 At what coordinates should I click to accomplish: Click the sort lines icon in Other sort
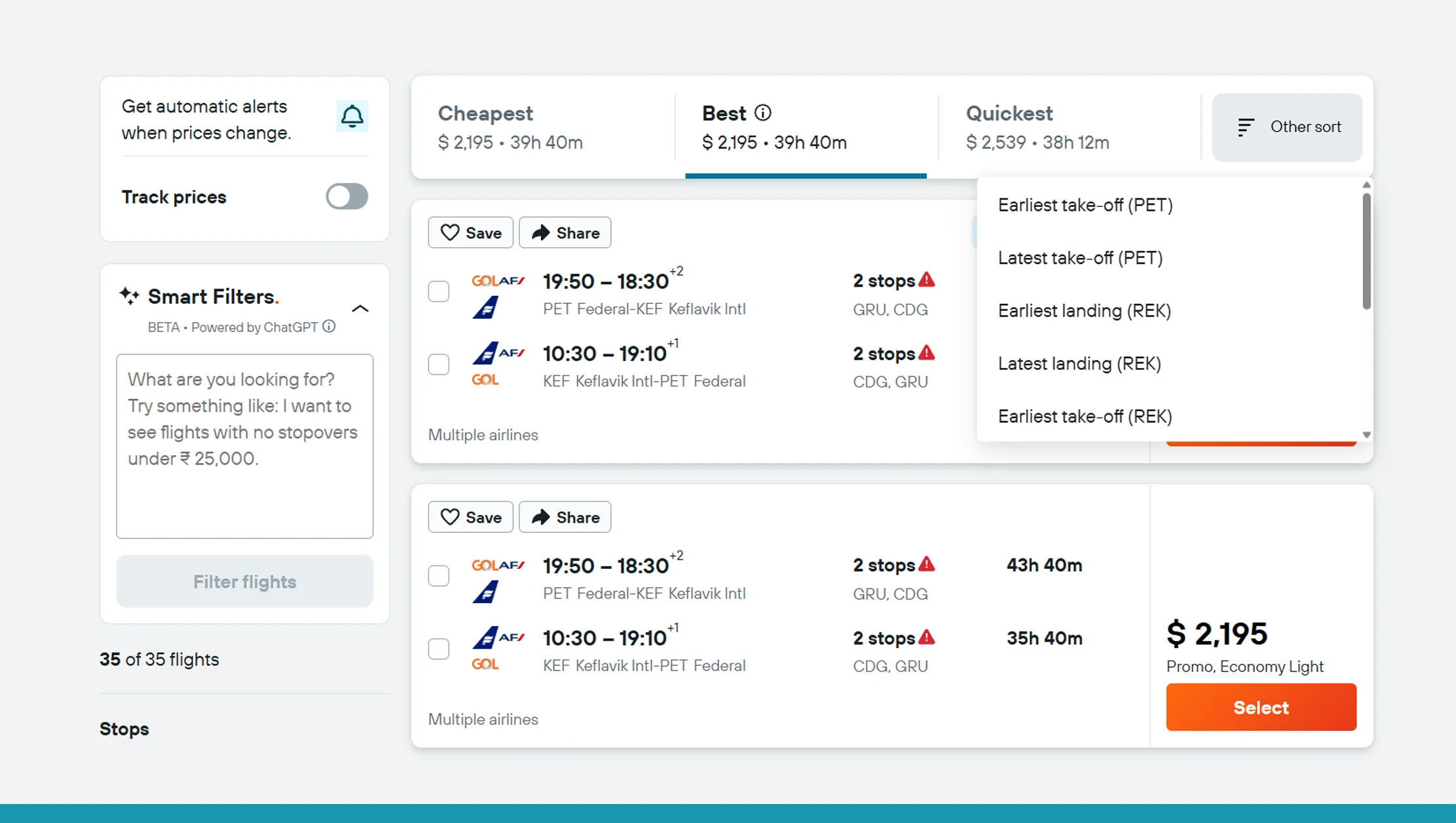1246,128
